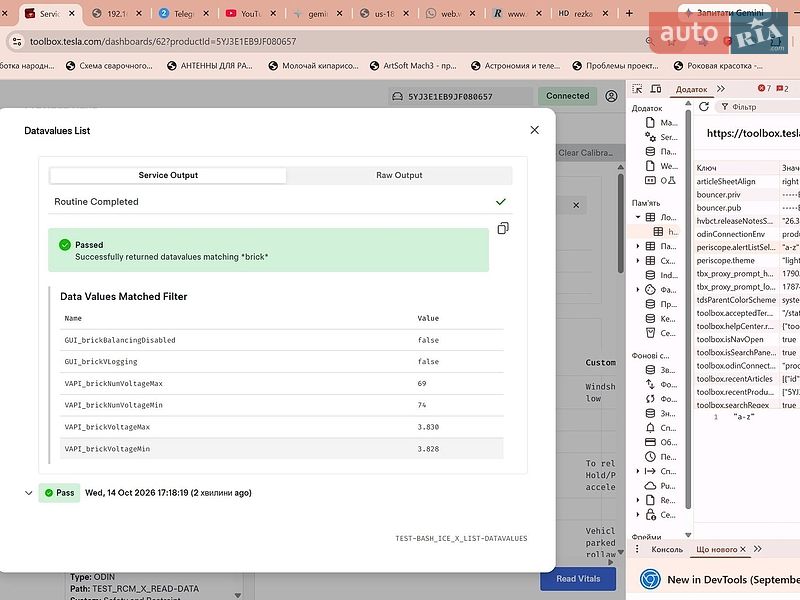The image size is (800, 600).
Task: Open the DevTools three-dot drawer menu
Action: pos(637,549)
